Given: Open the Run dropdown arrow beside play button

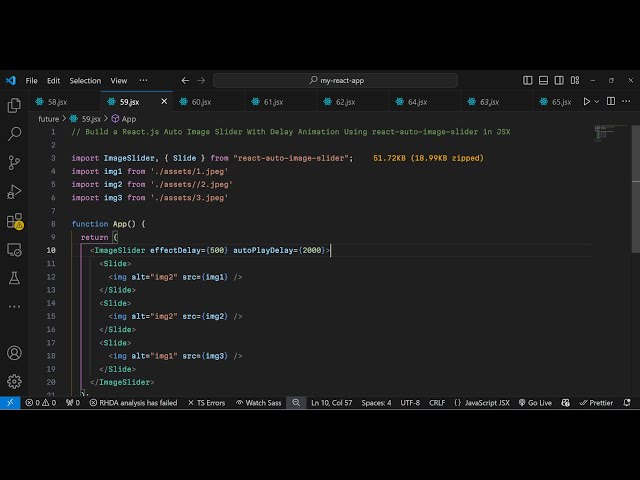Looking at the screenshot, I should 598,101.
